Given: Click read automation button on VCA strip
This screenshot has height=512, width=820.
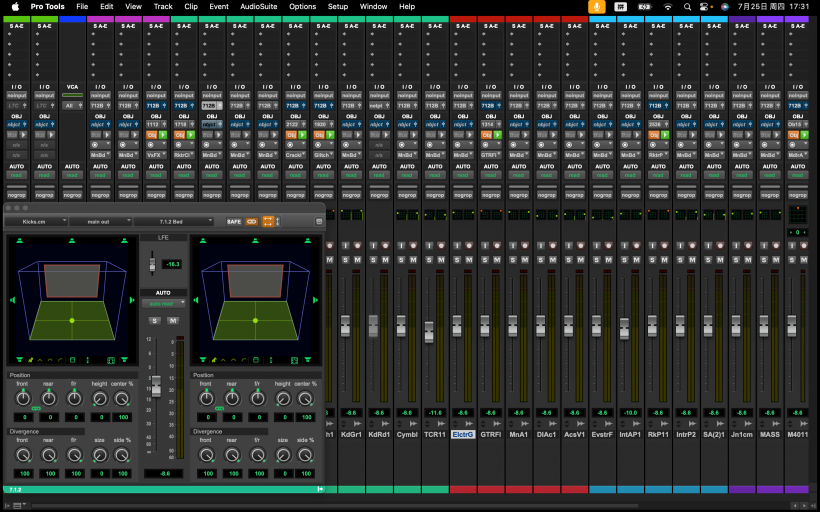Looking at the screenshot, I should [x=72, y=175].
